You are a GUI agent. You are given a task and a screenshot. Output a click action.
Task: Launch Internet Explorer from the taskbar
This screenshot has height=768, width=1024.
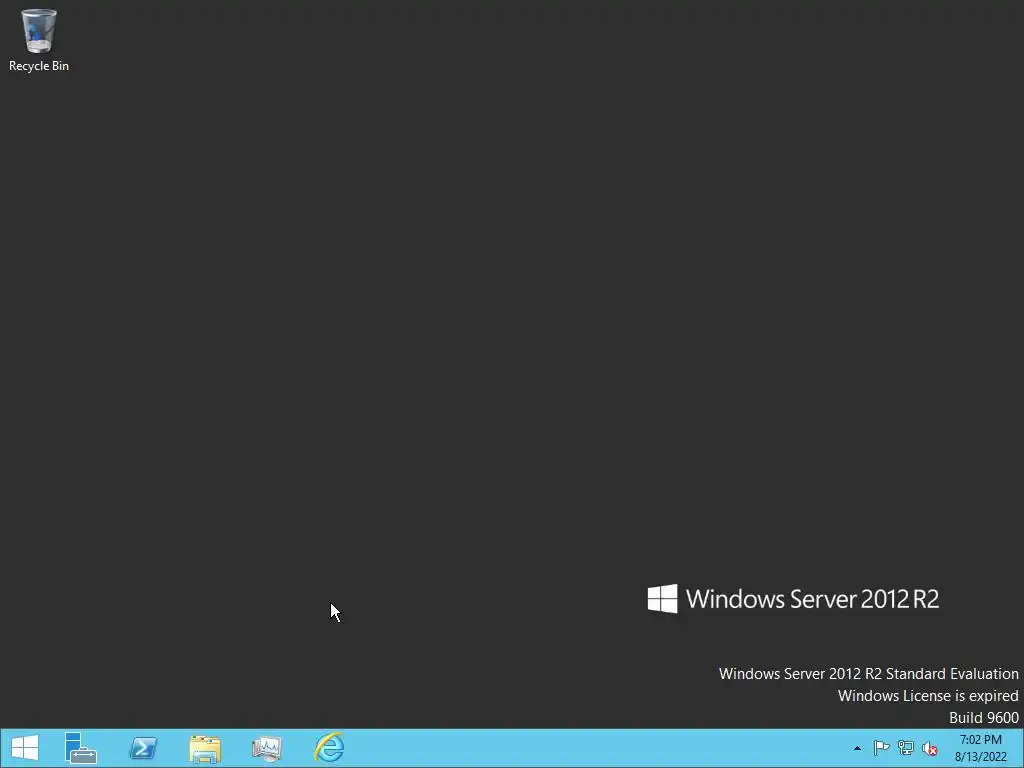329,747
